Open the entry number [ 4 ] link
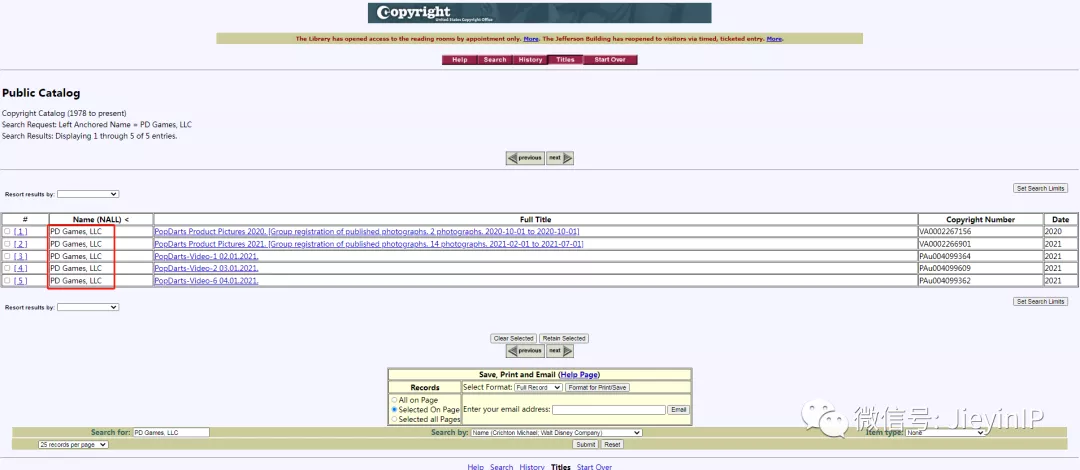Image resolution: width=1080 pixels, height=470 pixels. pyautogui.click(x=21, y=268)
